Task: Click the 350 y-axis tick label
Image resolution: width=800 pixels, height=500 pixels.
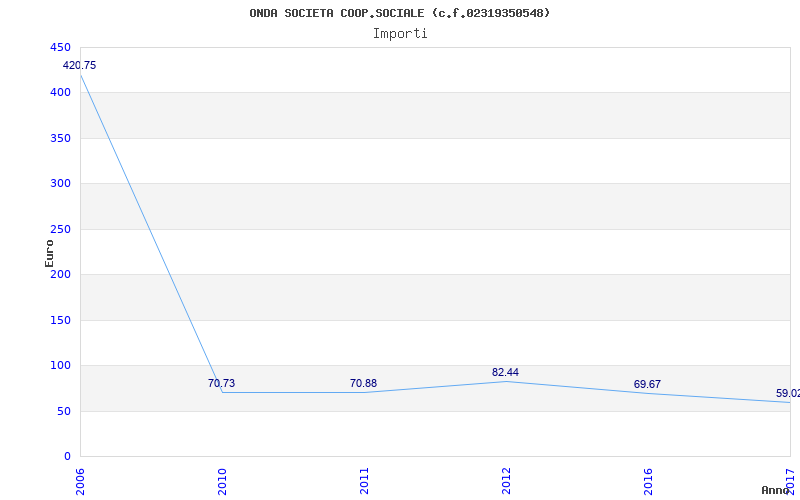Action: [60, 138]
